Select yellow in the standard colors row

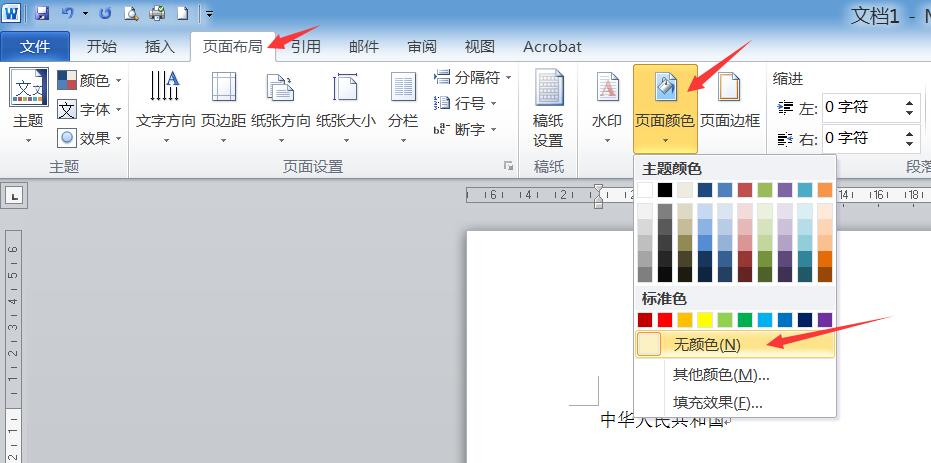tap(705, 320)
